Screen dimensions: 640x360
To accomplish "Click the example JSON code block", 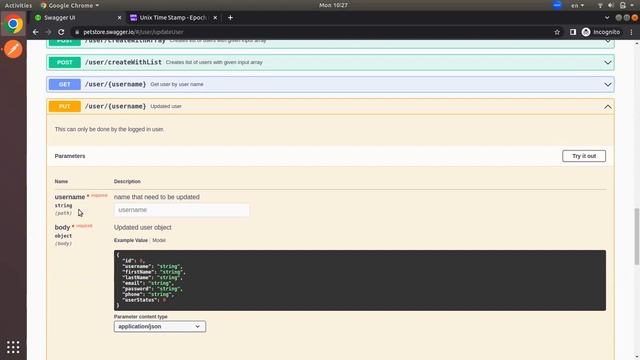I will (x=360, y=280).
